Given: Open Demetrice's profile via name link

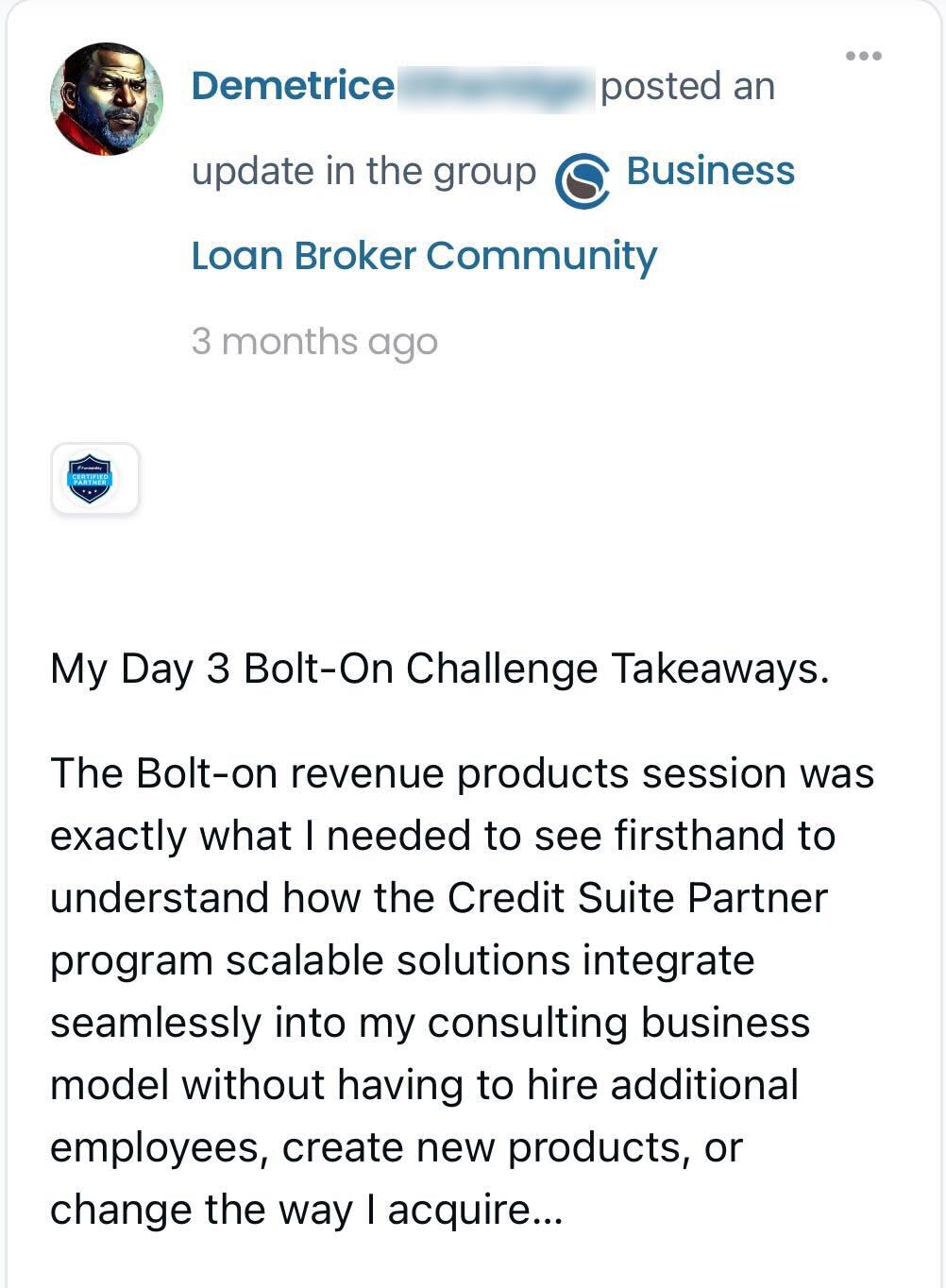Looking at the screenshot, I should [x=293, y=86].
